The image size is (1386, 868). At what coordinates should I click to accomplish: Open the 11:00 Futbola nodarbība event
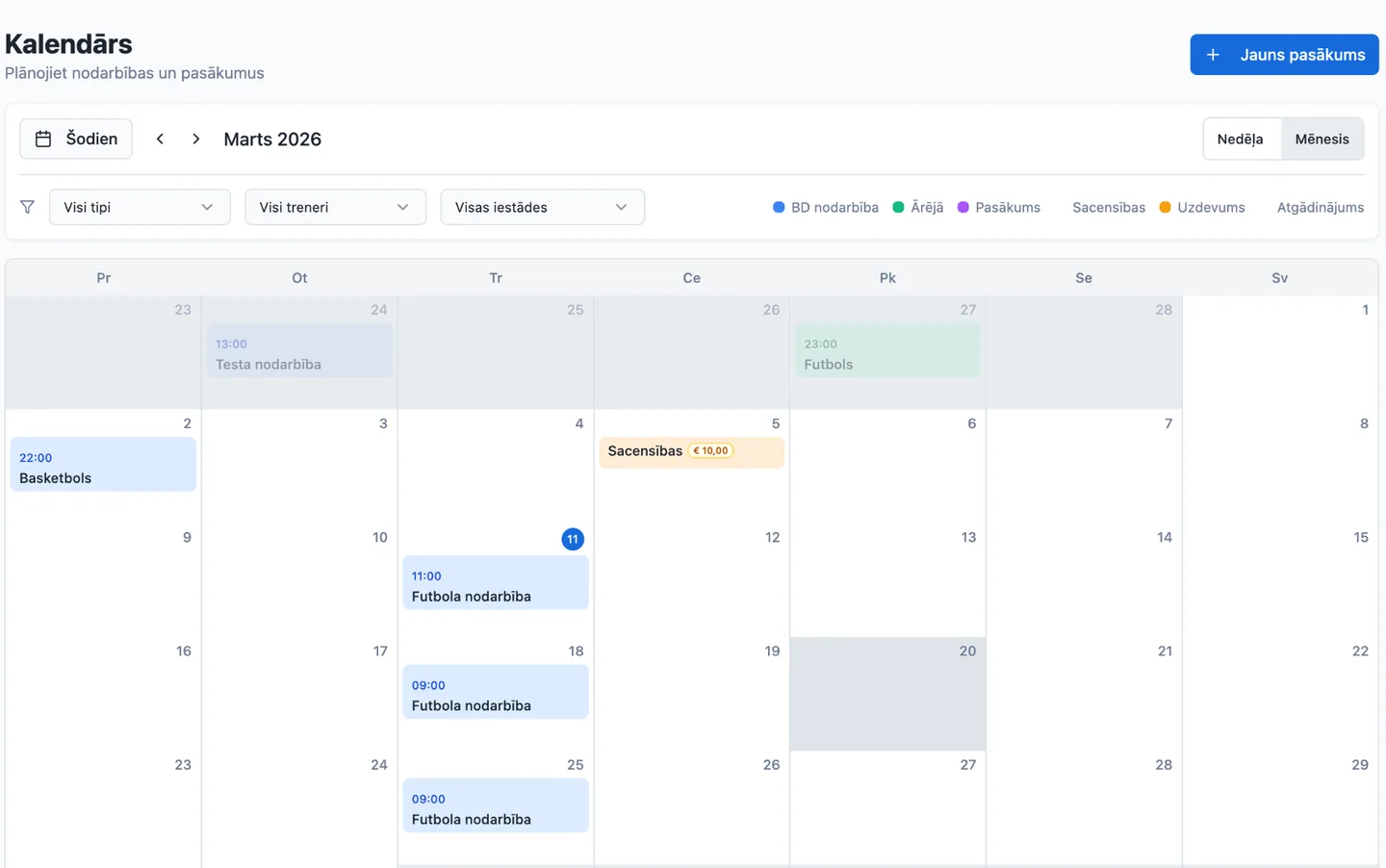click(496, 583)
